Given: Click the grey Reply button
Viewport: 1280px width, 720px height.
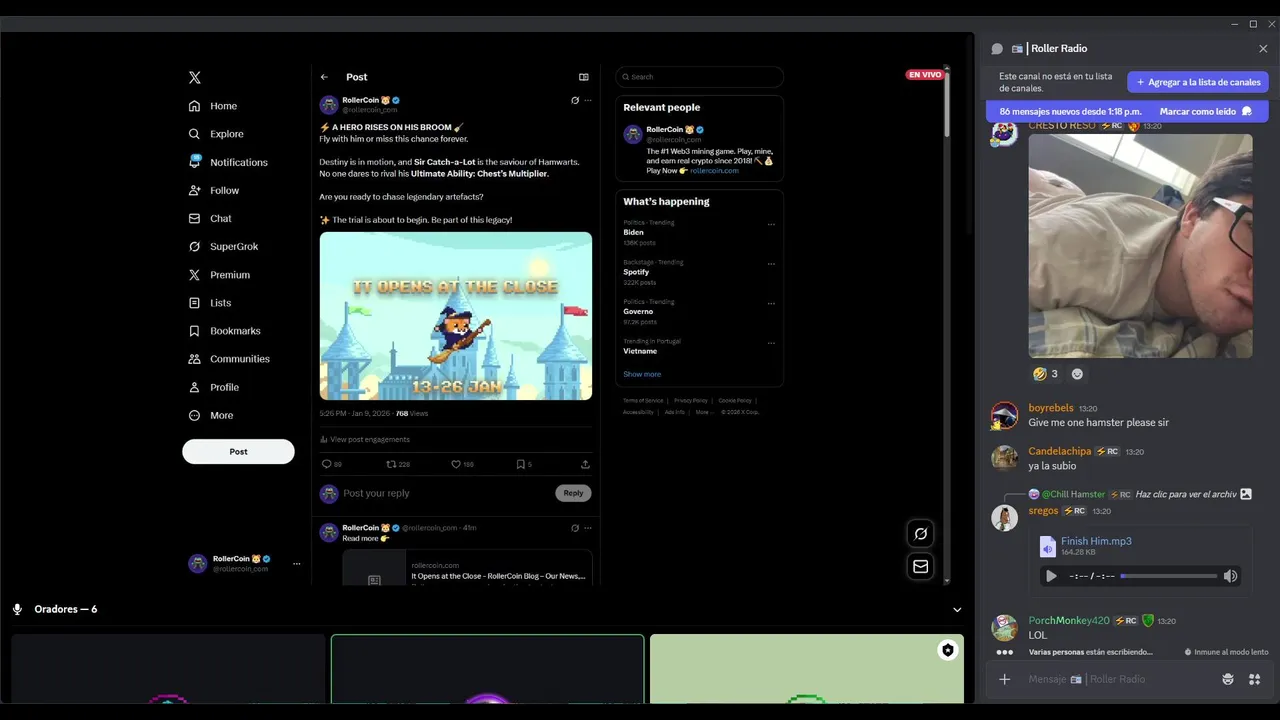Looking at the screenshot, I should [573, 493].
